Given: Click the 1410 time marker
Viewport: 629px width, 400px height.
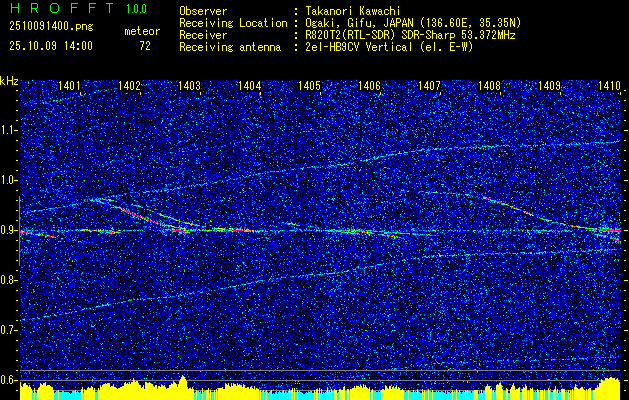Looking at the screenshot, I should pyautogui.click(x=609, y=85).
